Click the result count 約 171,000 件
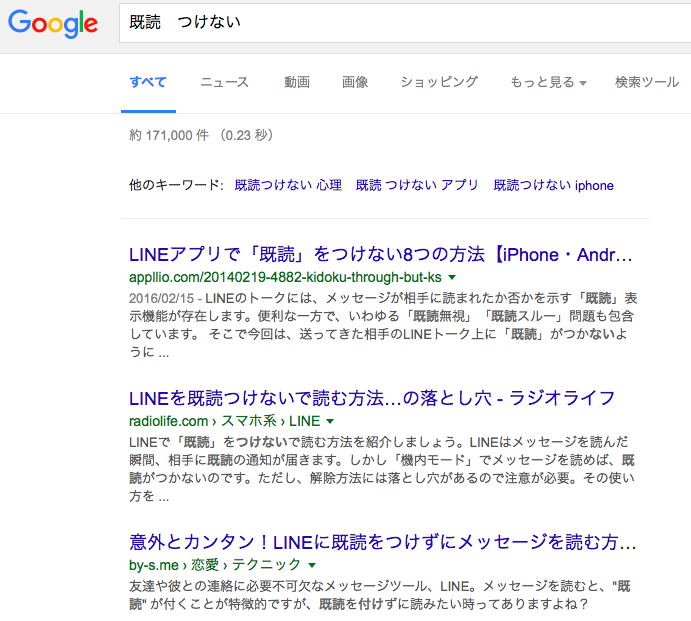Screen dimensions: 691x621 coord(169,135)
